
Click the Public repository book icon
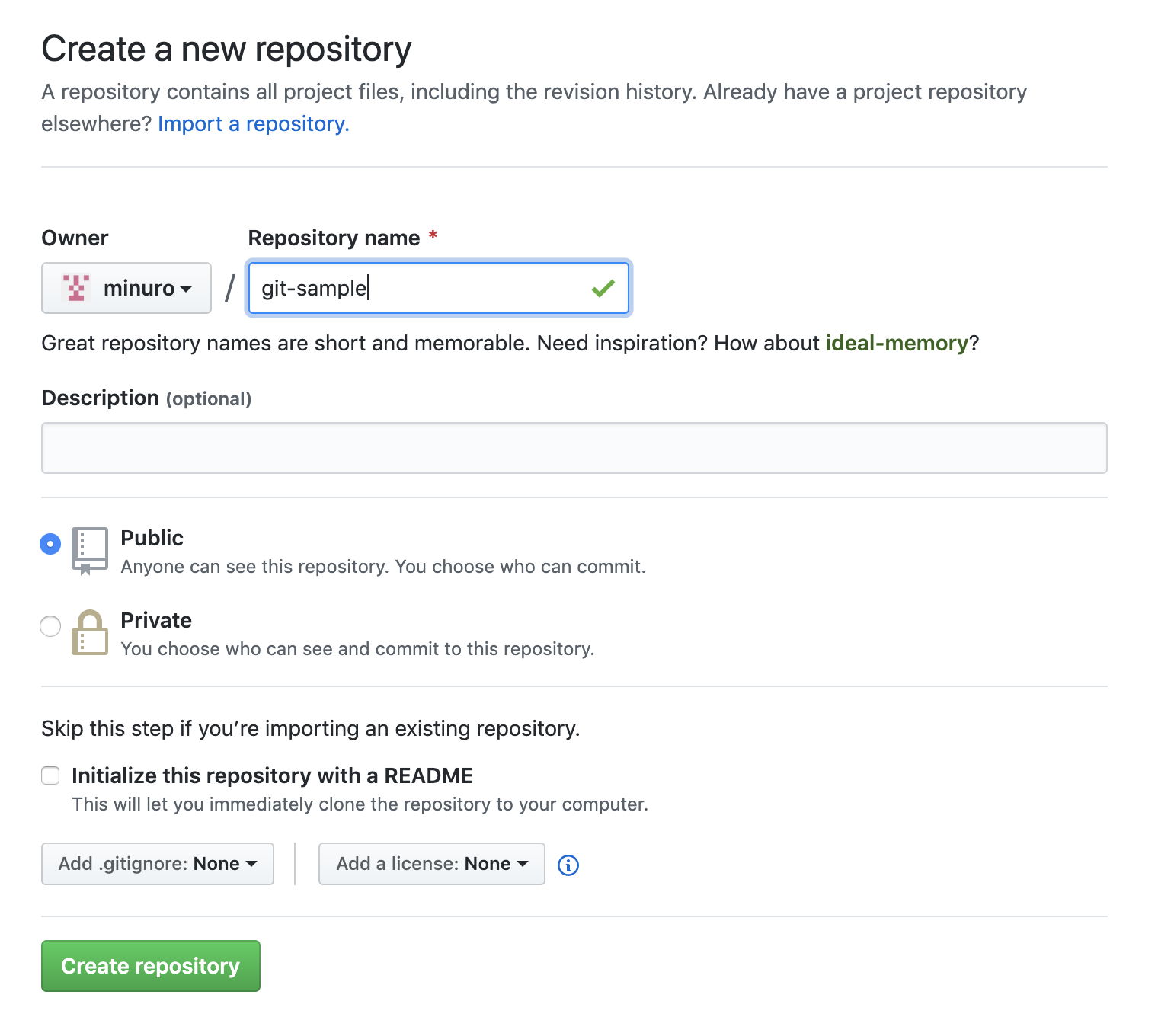coord(89,550)
